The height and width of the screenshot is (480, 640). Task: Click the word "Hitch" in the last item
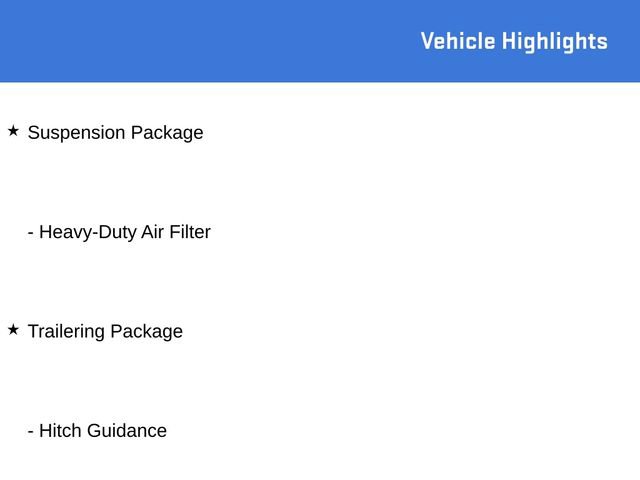[x=60, y=430]
